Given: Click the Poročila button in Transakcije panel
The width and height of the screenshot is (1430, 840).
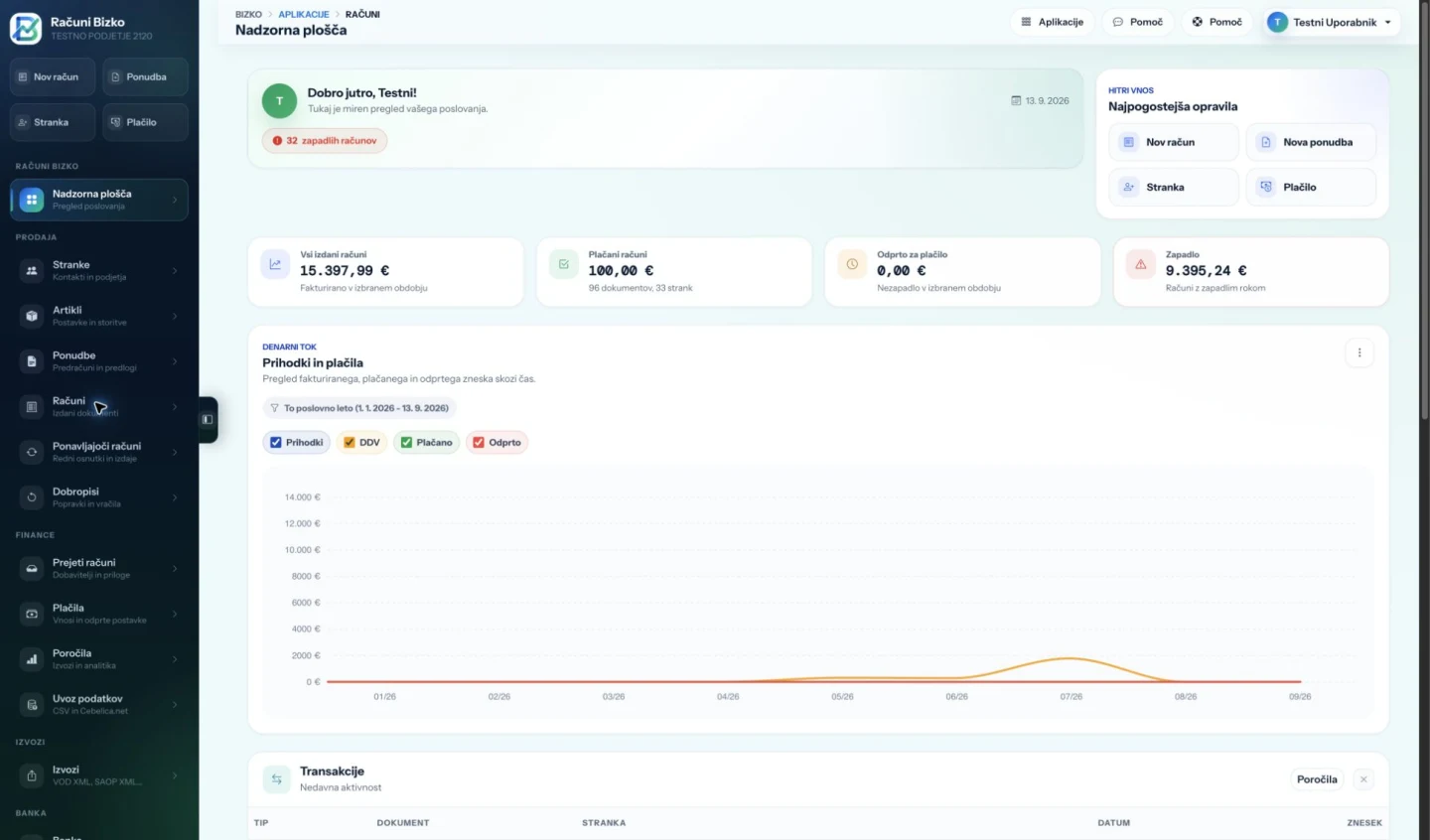Looking at the screenshot, I should tap(1317, 779).
